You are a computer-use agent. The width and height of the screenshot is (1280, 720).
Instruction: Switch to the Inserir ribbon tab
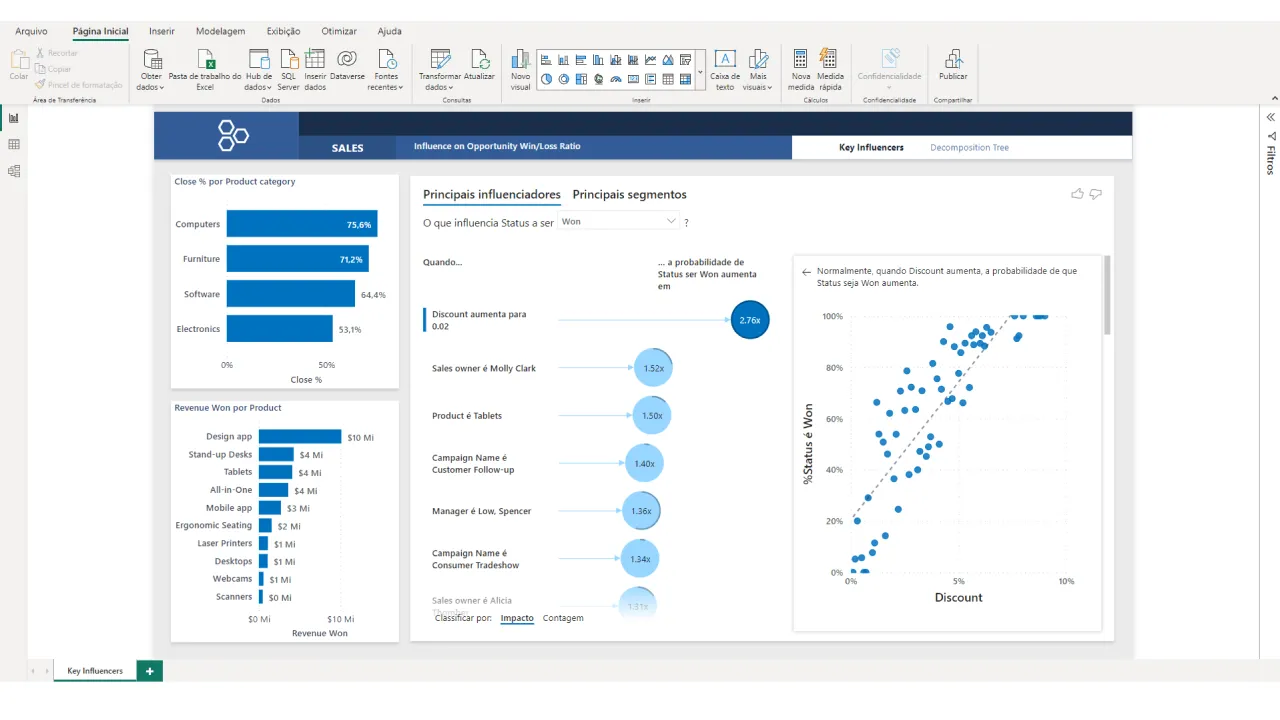tap(162, 31)
